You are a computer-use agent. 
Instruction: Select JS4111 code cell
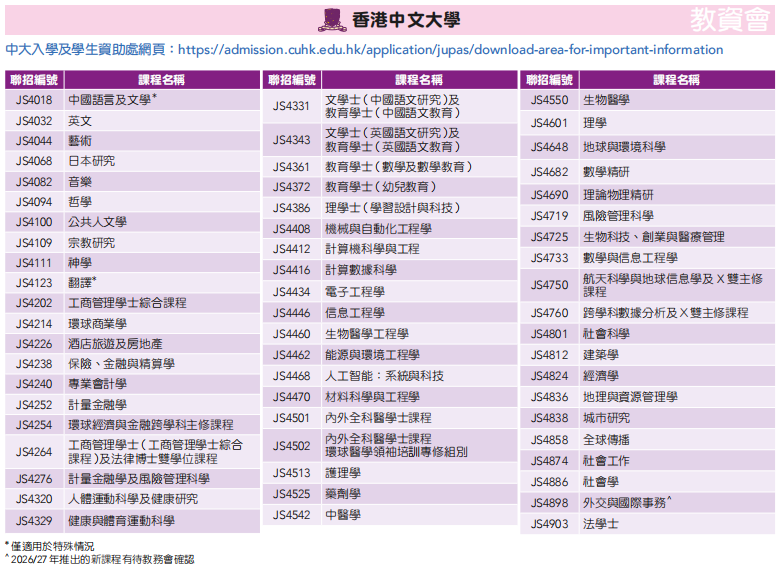(34, 263)
